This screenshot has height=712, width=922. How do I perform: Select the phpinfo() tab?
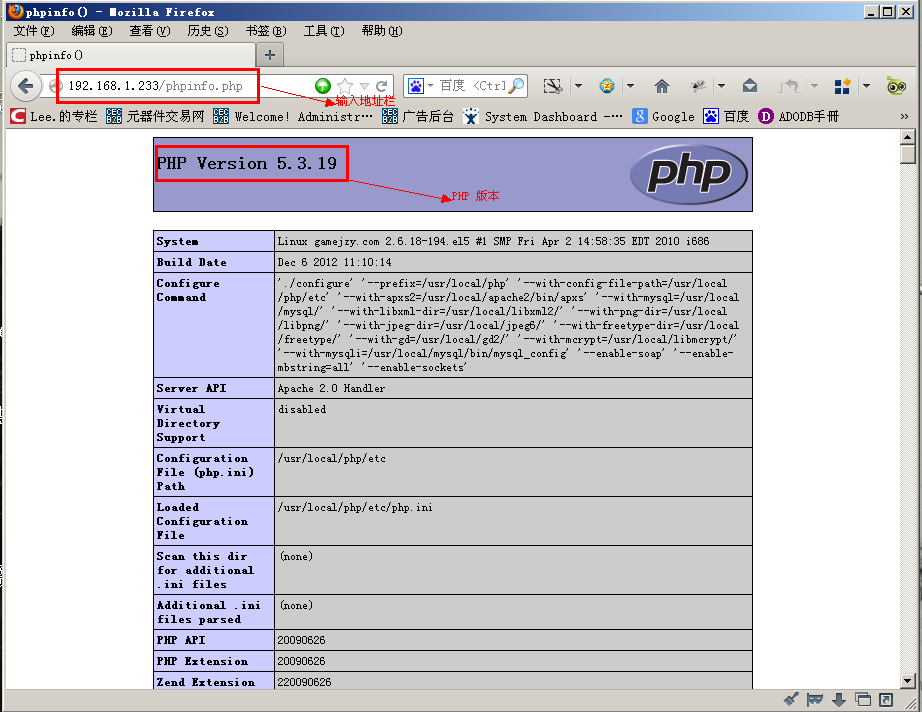pos(132,55)
